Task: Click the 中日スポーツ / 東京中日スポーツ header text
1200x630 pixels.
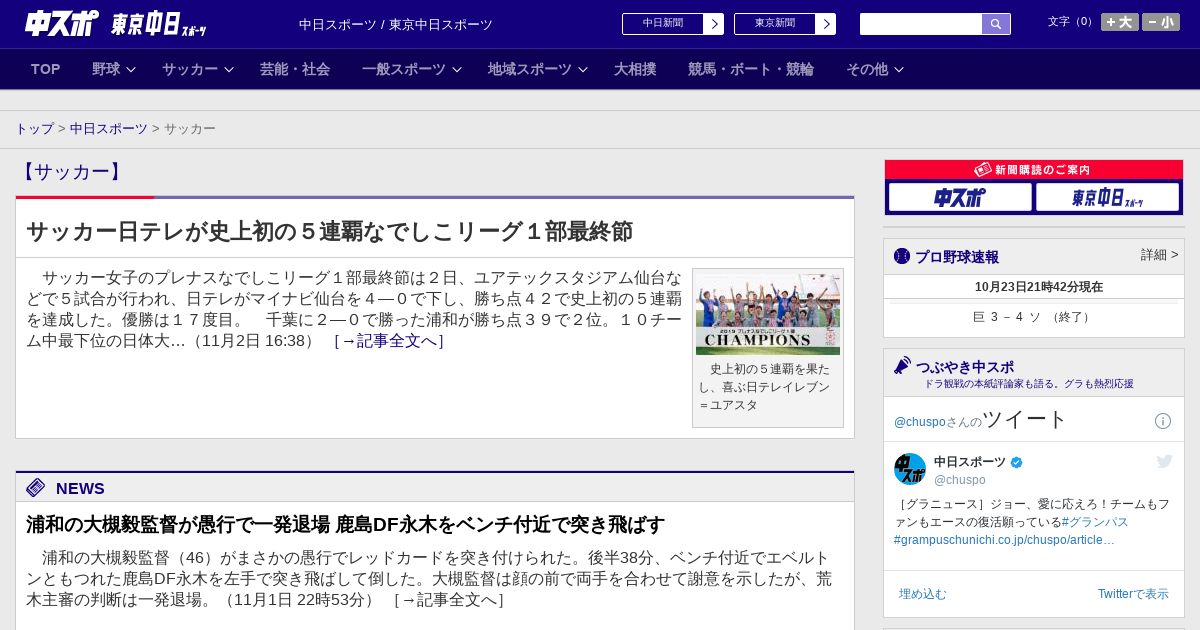Action: 396,24
